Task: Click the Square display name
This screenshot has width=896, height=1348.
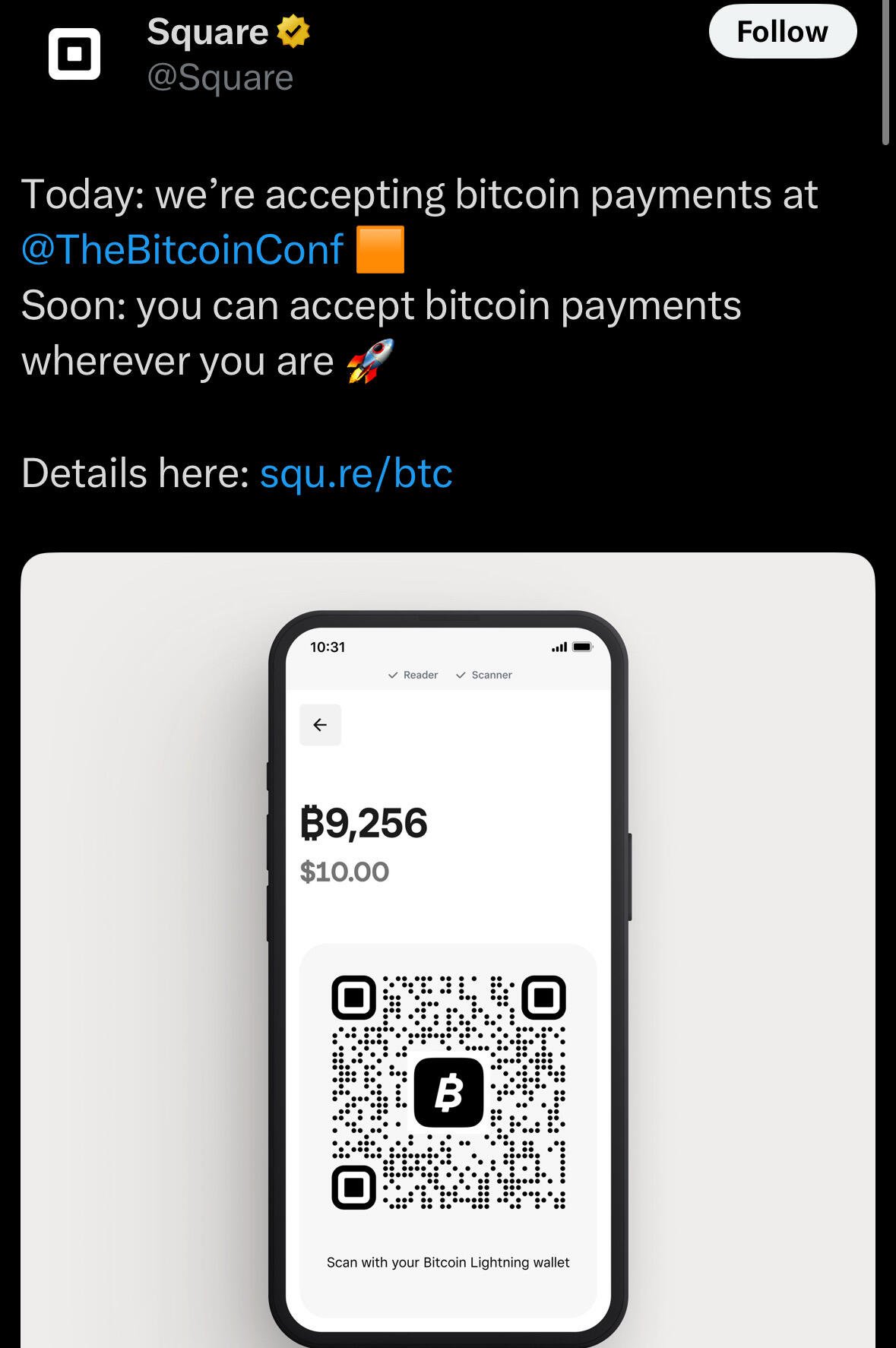Action: pyautogui.click(x=207, y=32)
